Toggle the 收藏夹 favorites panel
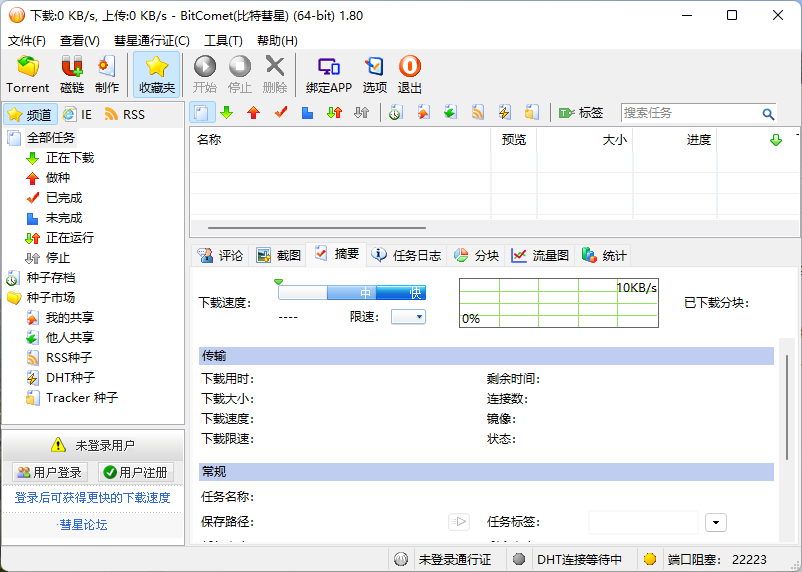This screenshot has height=572, width=802. 157,74
